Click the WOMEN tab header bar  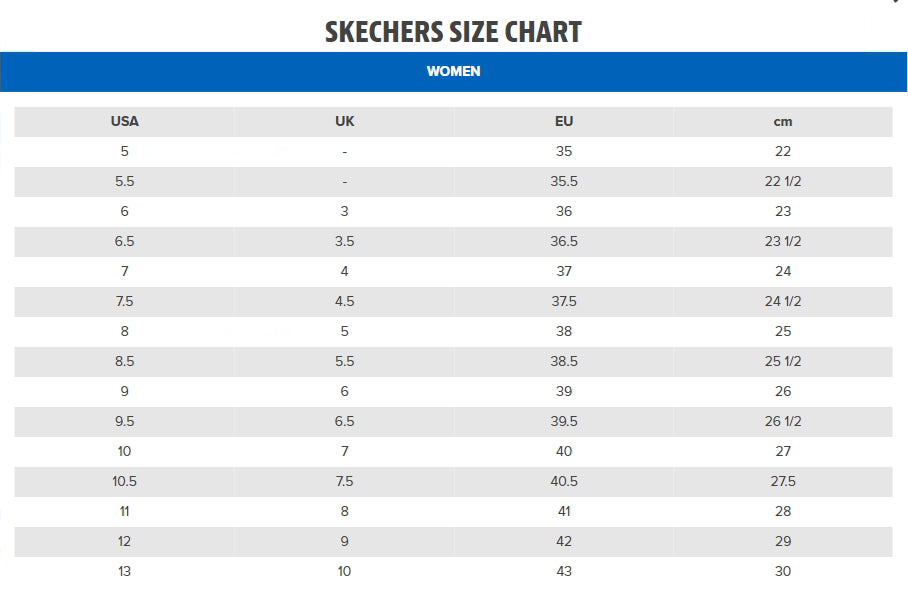[x=453, y=72]
